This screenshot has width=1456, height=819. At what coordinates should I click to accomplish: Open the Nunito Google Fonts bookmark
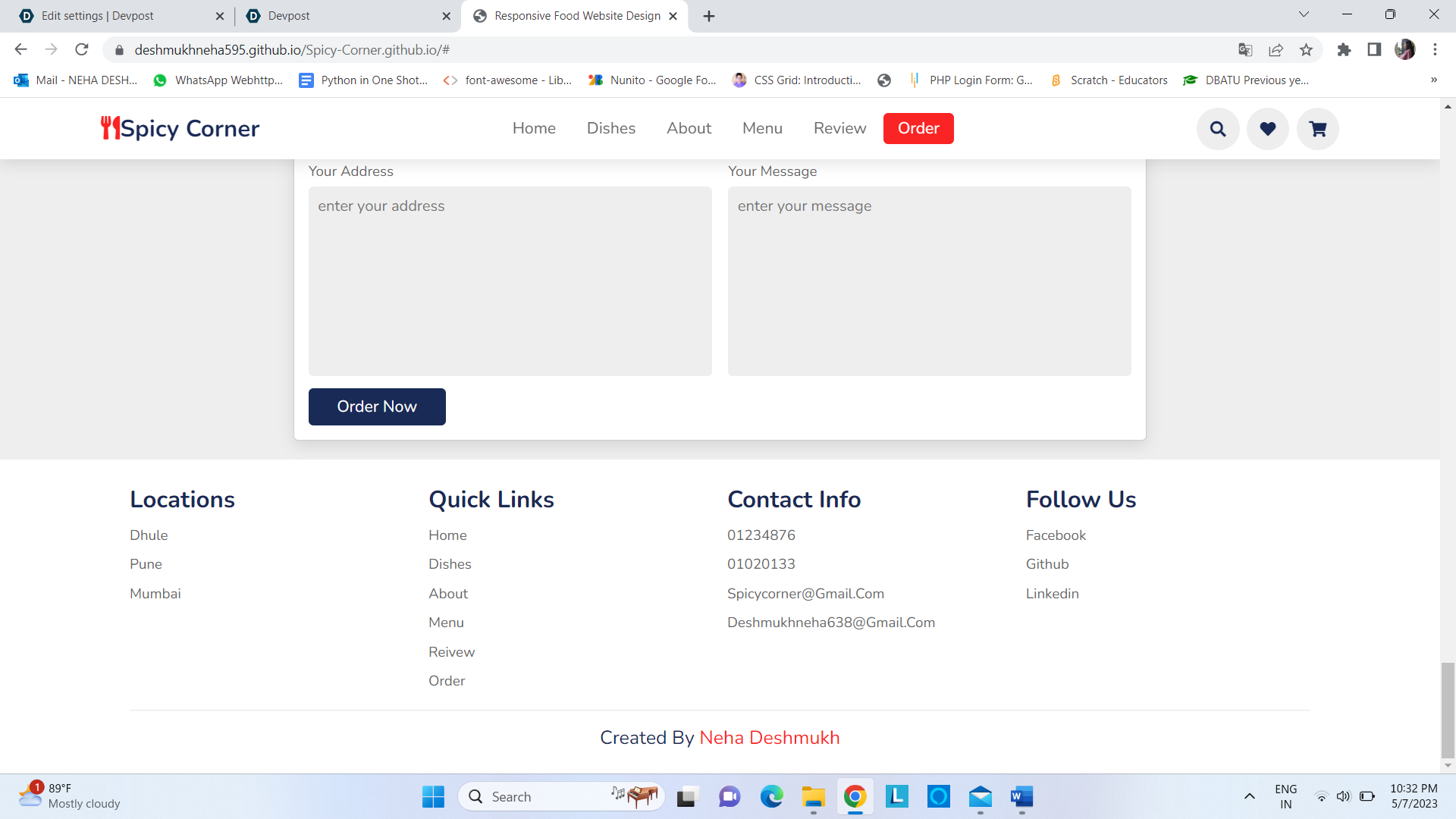652,80
